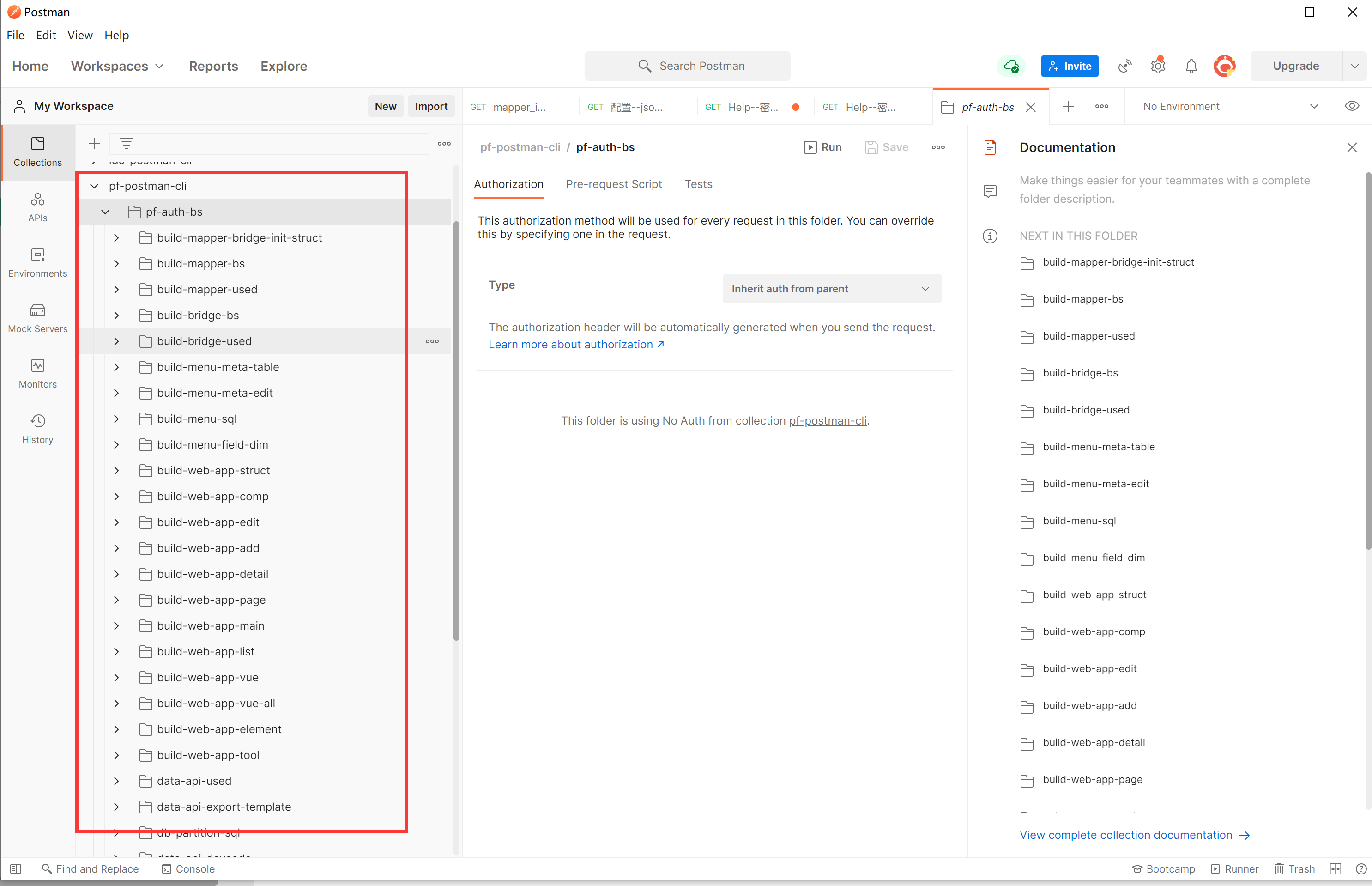Run the pf-auth-bs folder
The height and width of the screenshot is (886, 1372).
tap(822, 147)
